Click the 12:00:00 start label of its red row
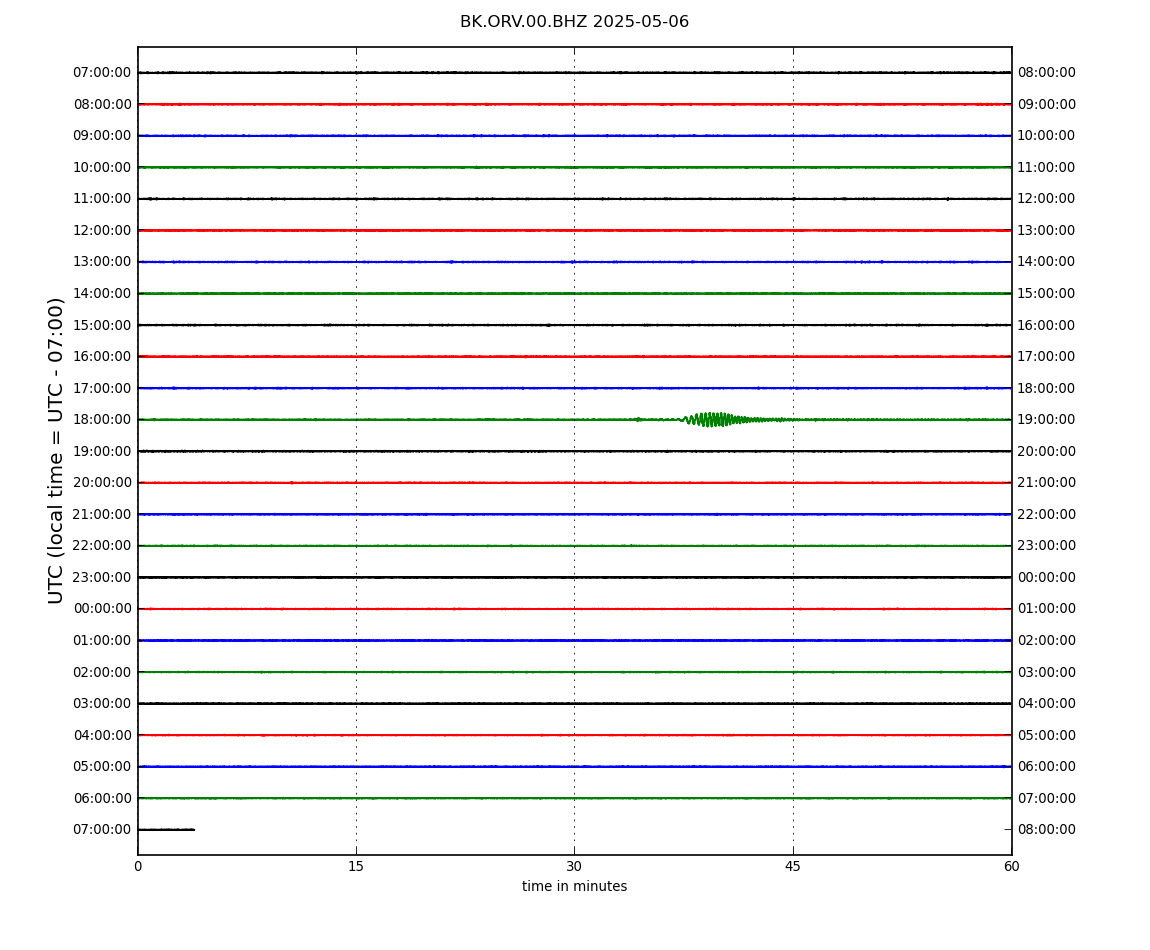Screen dimensions: 1150x950 click(102, 230)
